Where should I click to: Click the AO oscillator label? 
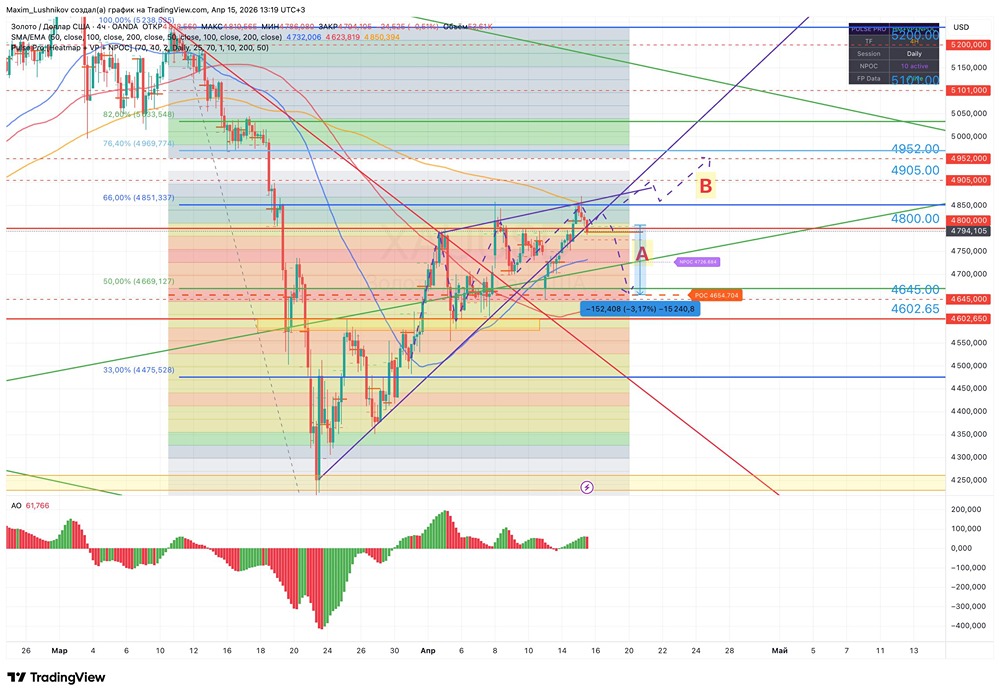point(16,505)
